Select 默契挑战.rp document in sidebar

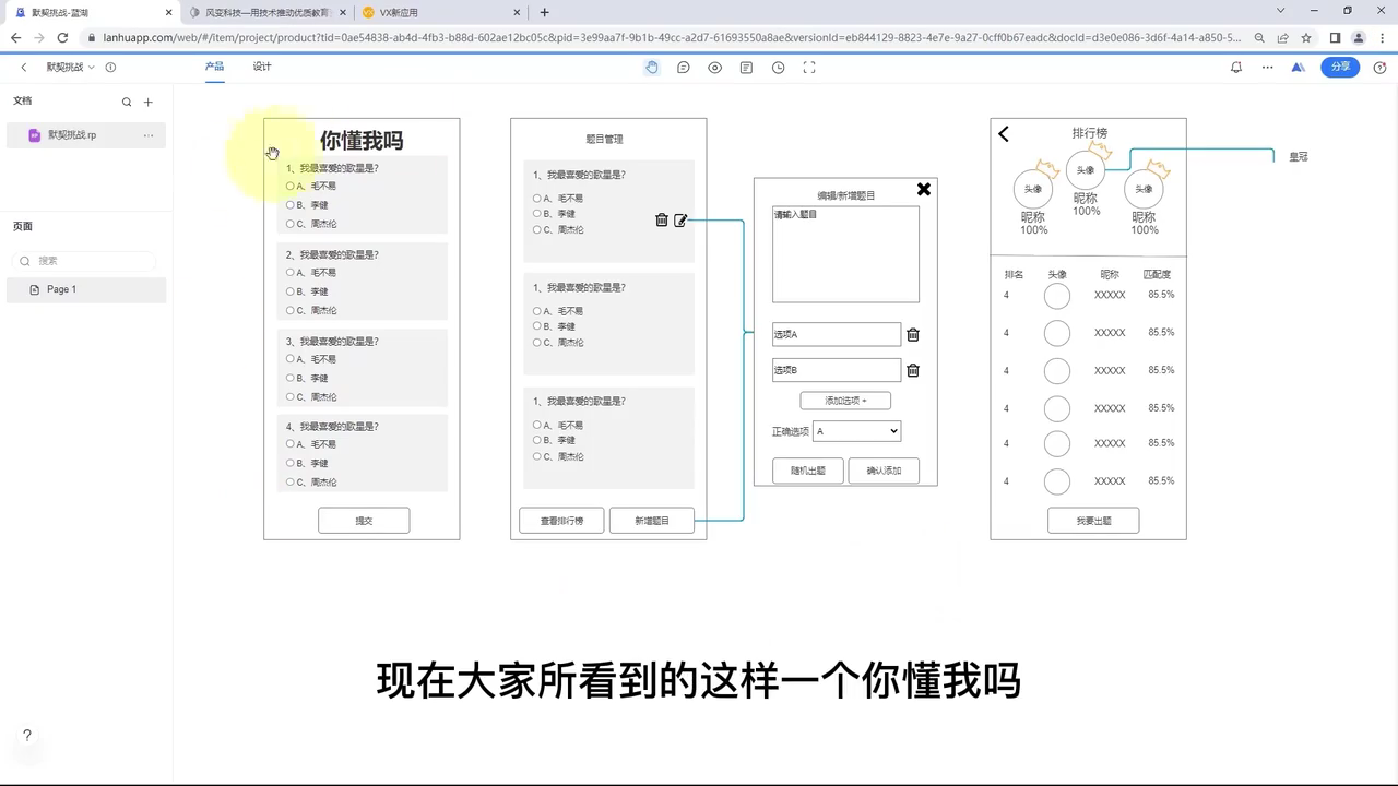tap(86, 135)
